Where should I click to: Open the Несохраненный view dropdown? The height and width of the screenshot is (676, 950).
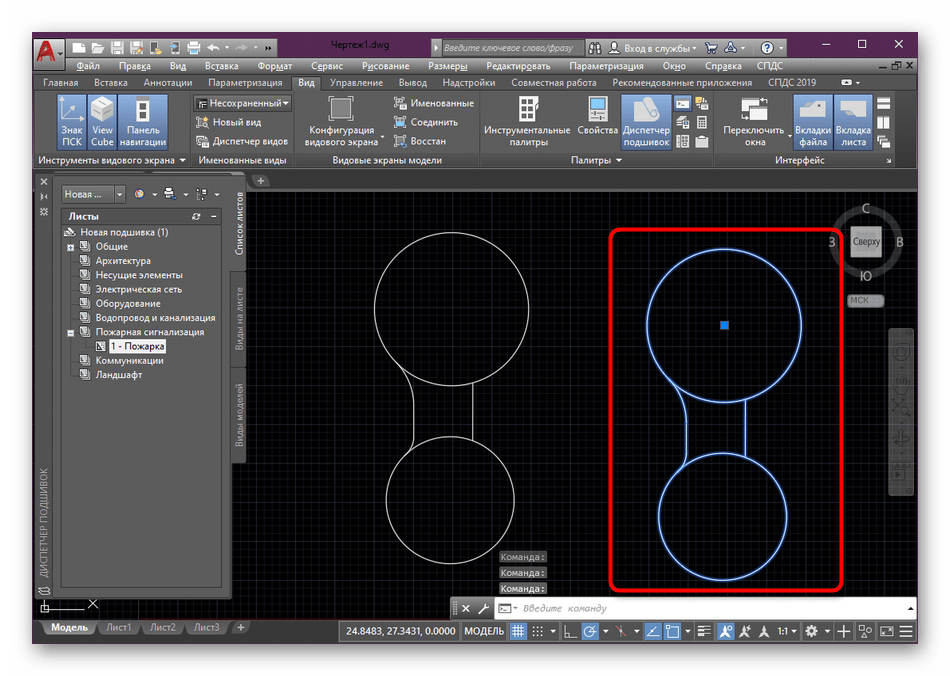(243, 103)
